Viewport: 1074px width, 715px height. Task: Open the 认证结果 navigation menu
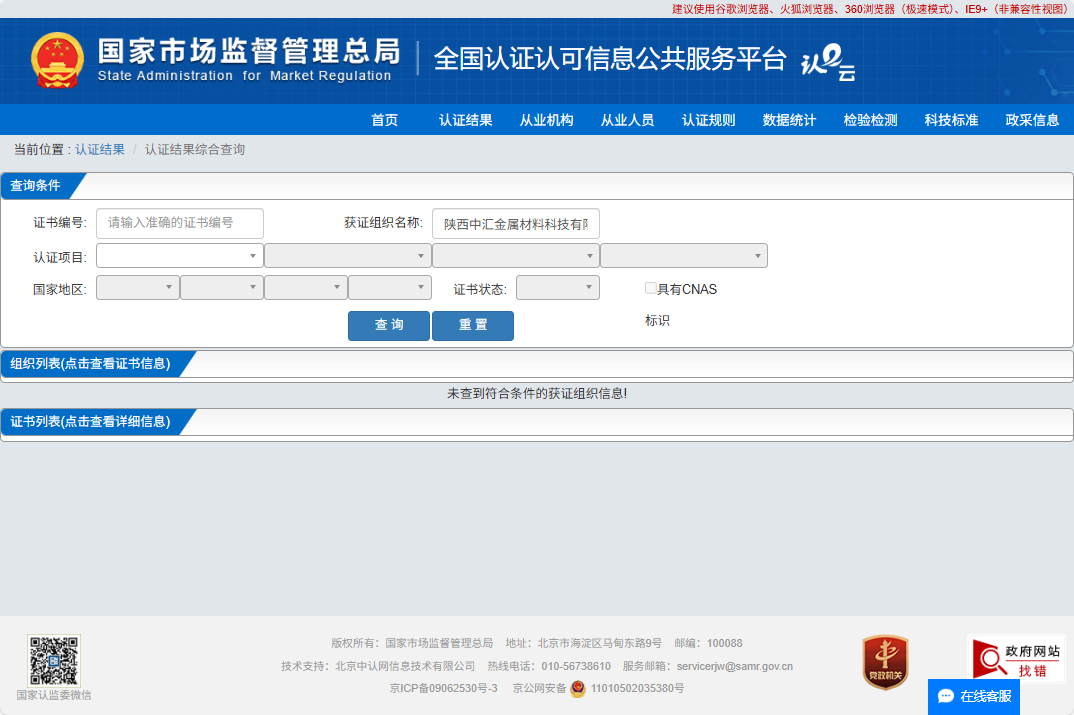pyautogui.click(x=466, y=120)
